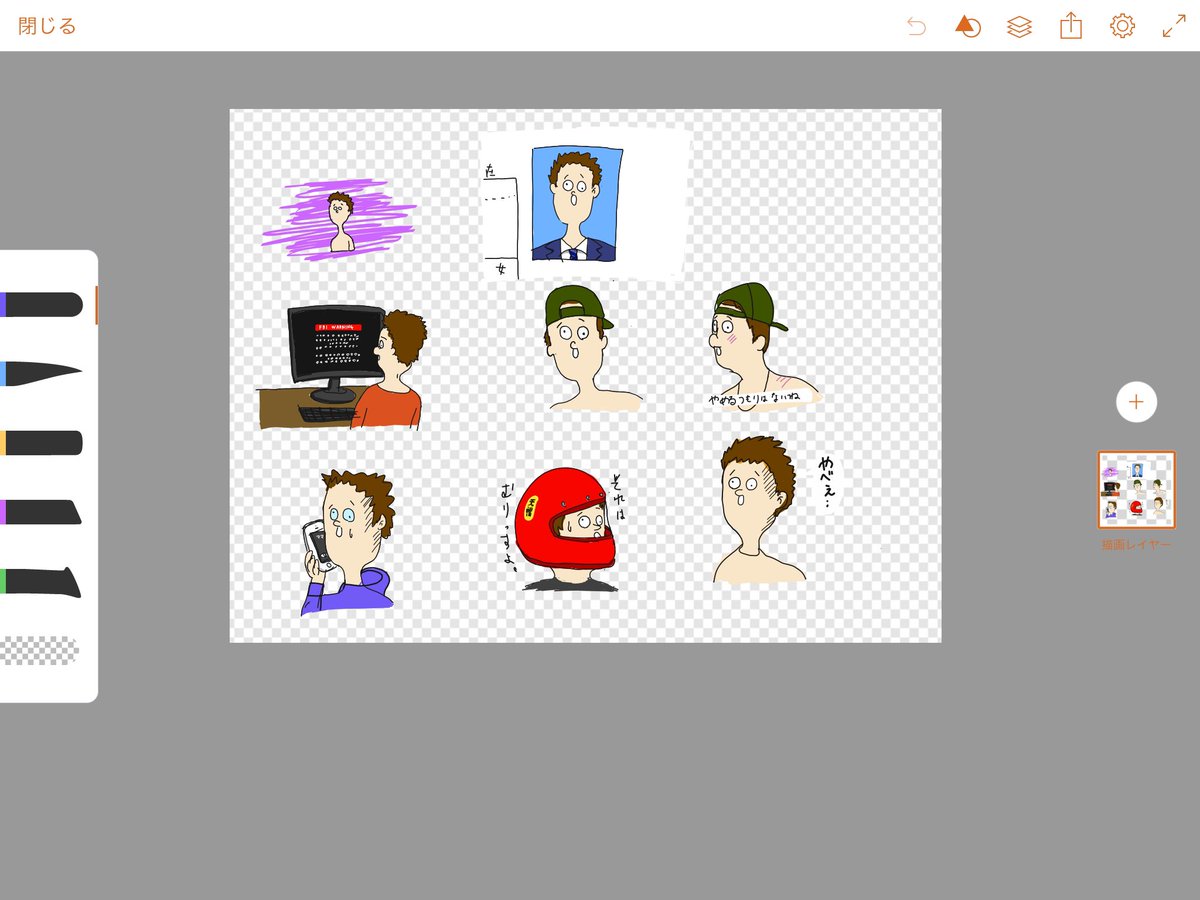Select the topmost brush with the blue-violet band
1200x900 pixels.
(41, 305)
